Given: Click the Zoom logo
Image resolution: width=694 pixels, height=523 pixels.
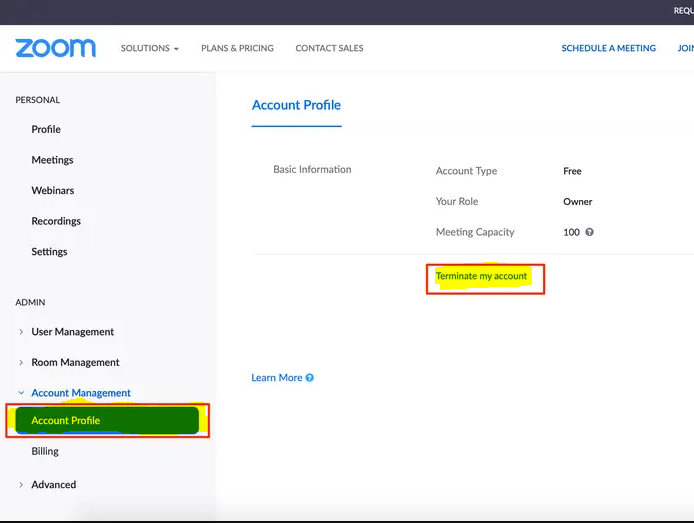Looking at the screenshot, I should 55,48.
